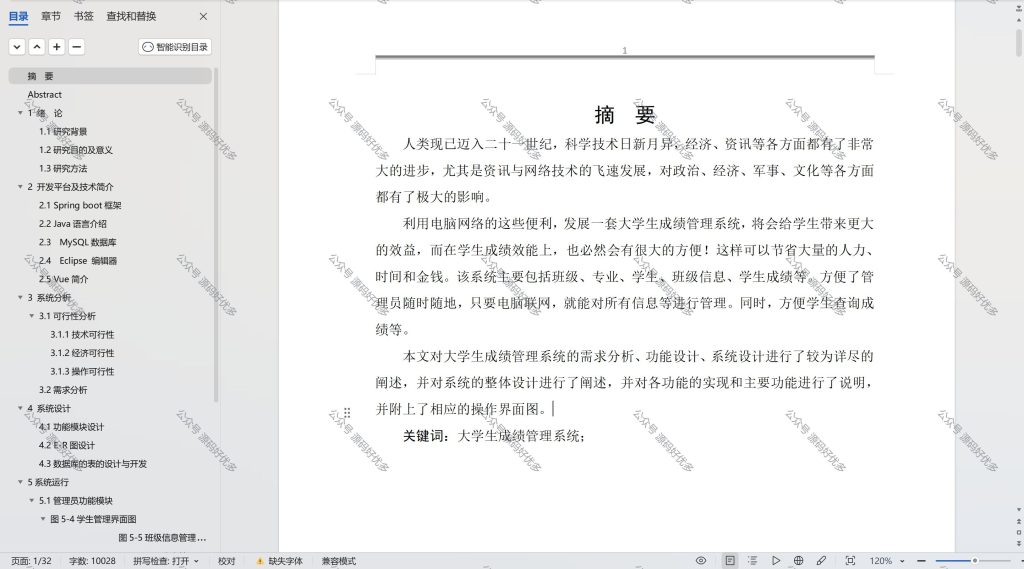Click the 缺失字体 warning button

pos(280,561)
